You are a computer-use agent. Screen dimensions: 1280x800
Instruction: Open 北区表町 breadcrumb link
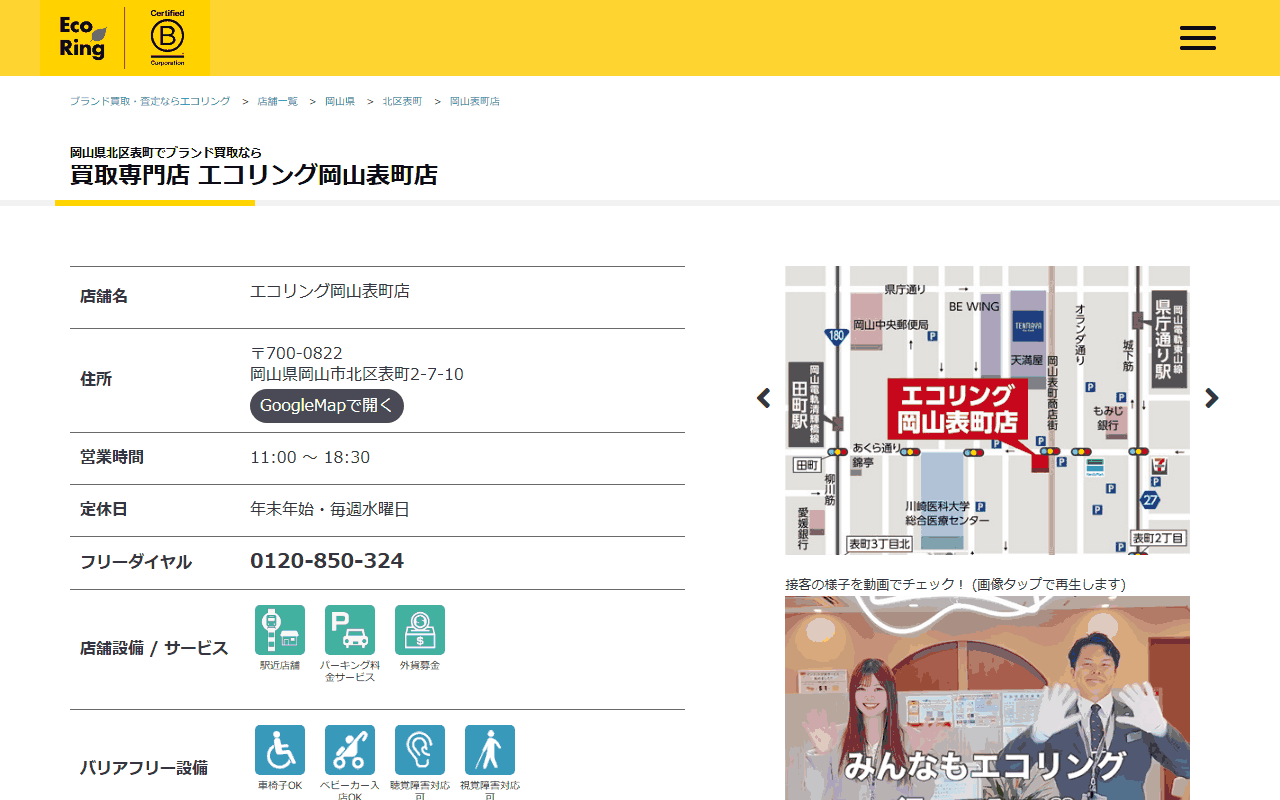click(402, 102)
